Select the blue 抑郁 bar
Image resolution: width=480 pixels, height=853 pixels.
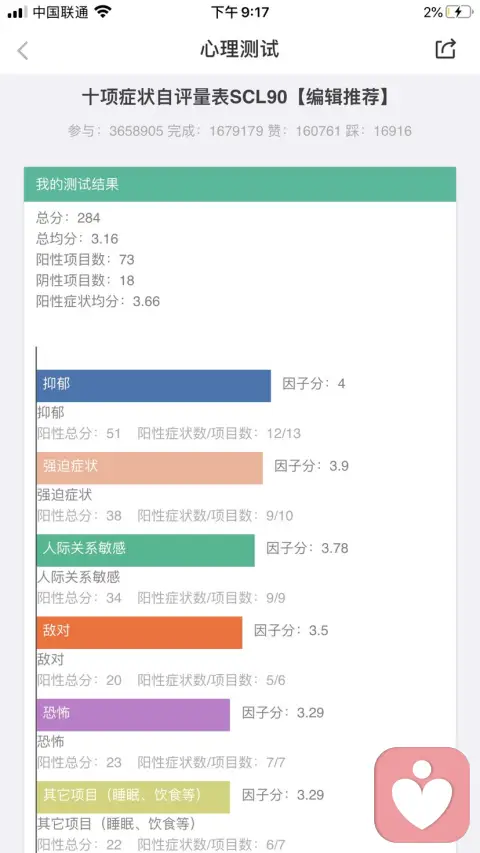point(153,386)
